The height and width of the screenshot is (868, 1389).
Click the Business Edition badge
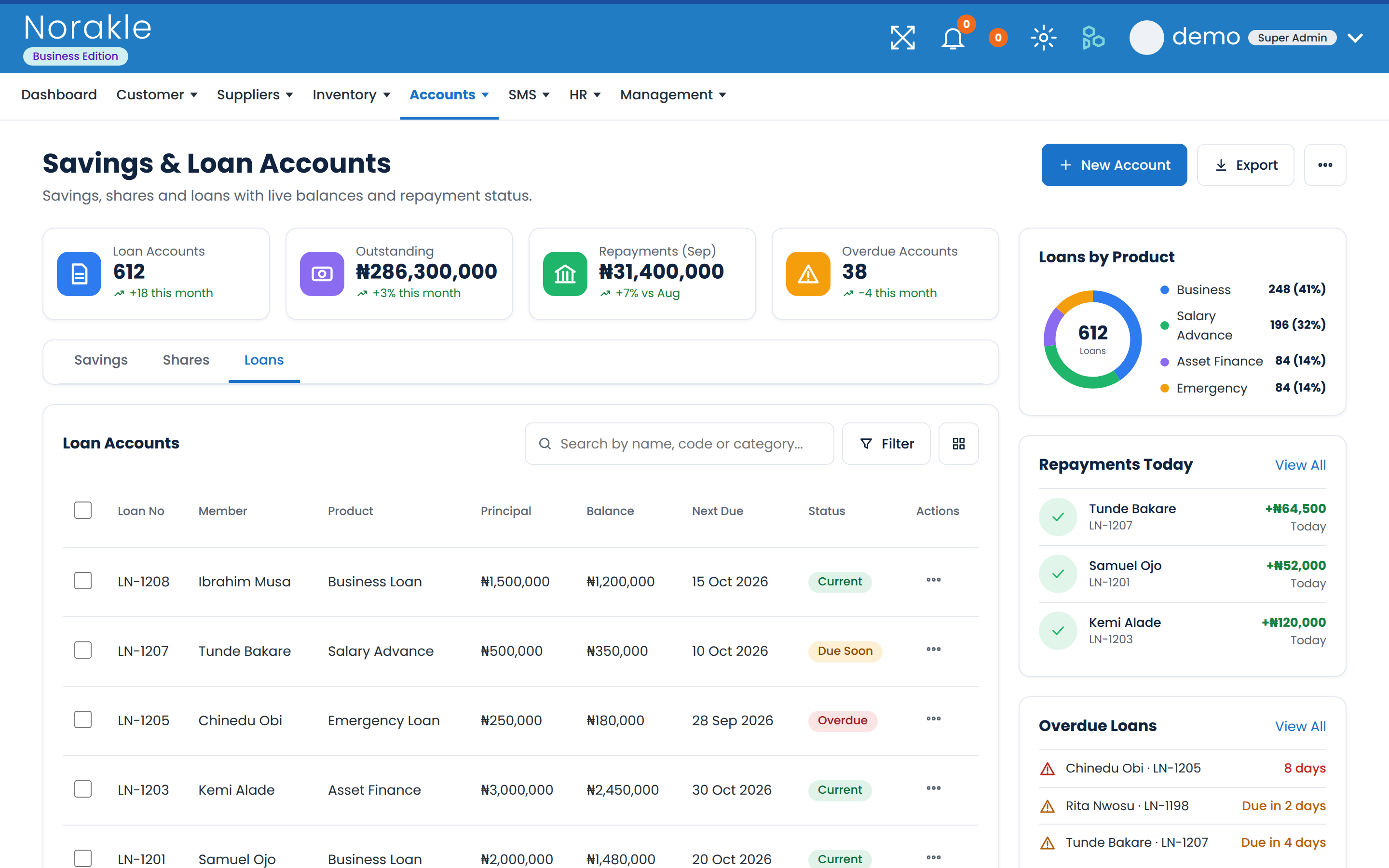[75, 56]
